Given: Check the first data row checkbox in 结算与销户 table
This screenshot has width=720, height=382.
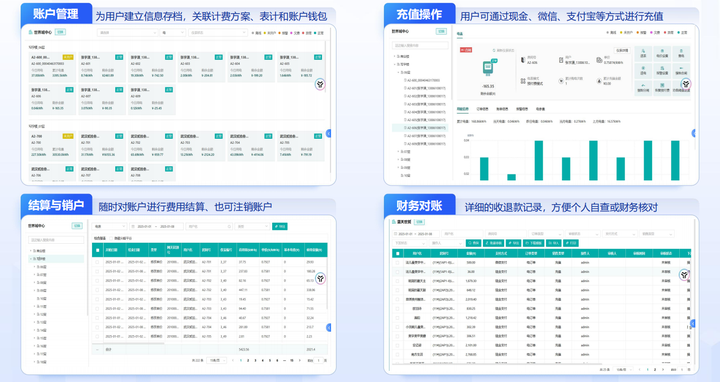Looking at the screenshot, I should 97,262.
